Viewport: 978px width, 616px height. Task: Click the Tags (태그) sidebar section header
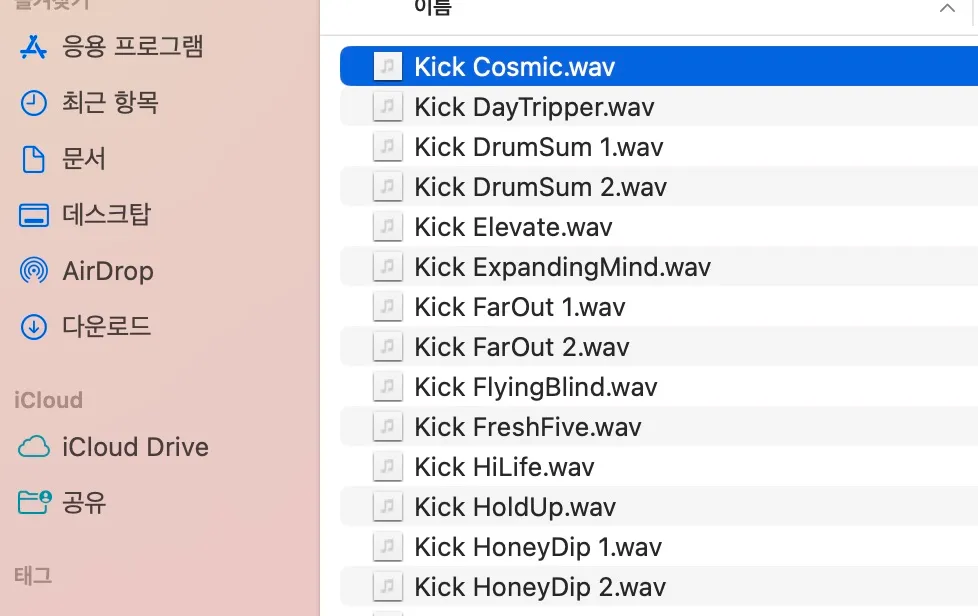click(x=33, y=576)
